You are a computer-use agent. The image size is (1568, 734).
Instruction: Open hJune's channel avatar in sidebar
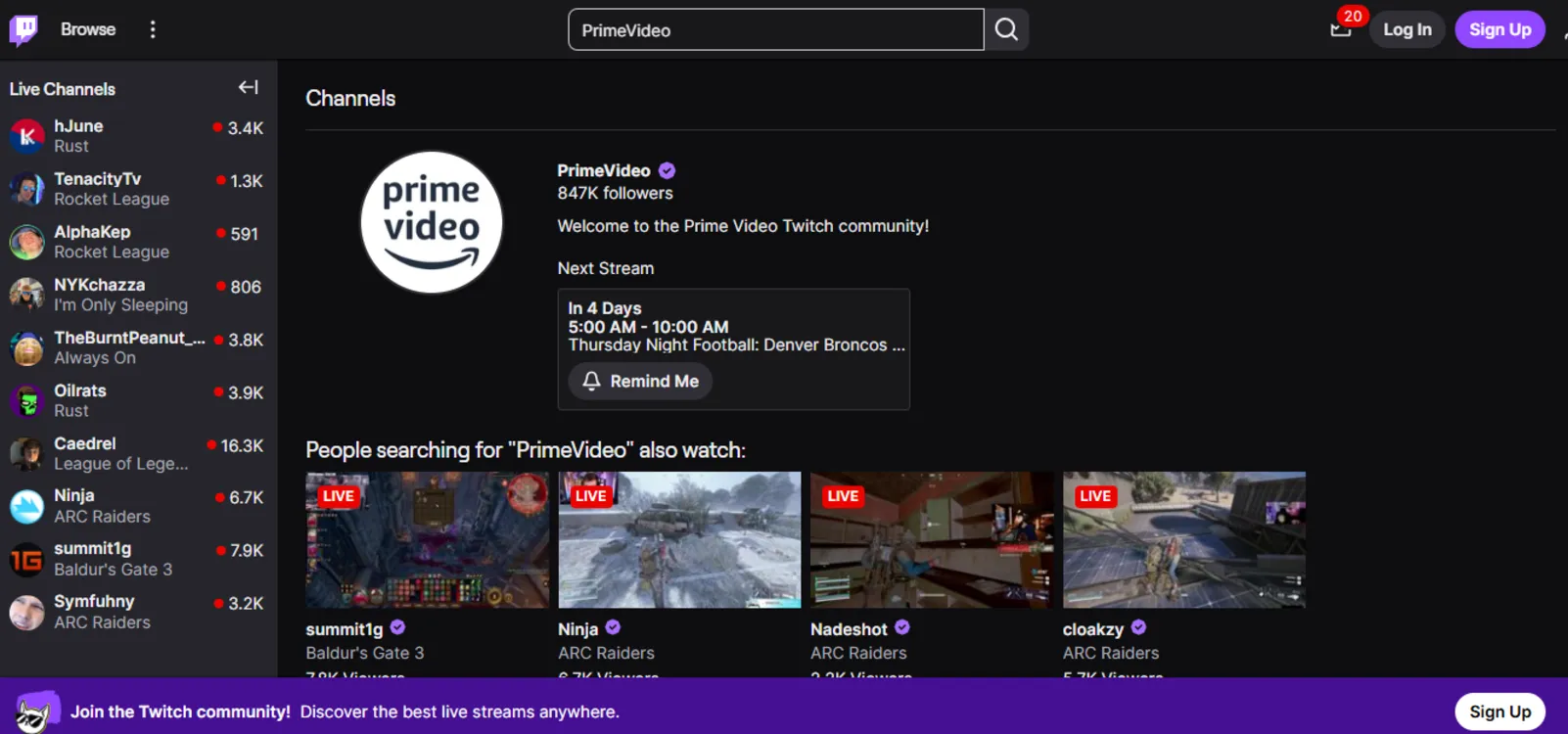[x=27, y=136]
